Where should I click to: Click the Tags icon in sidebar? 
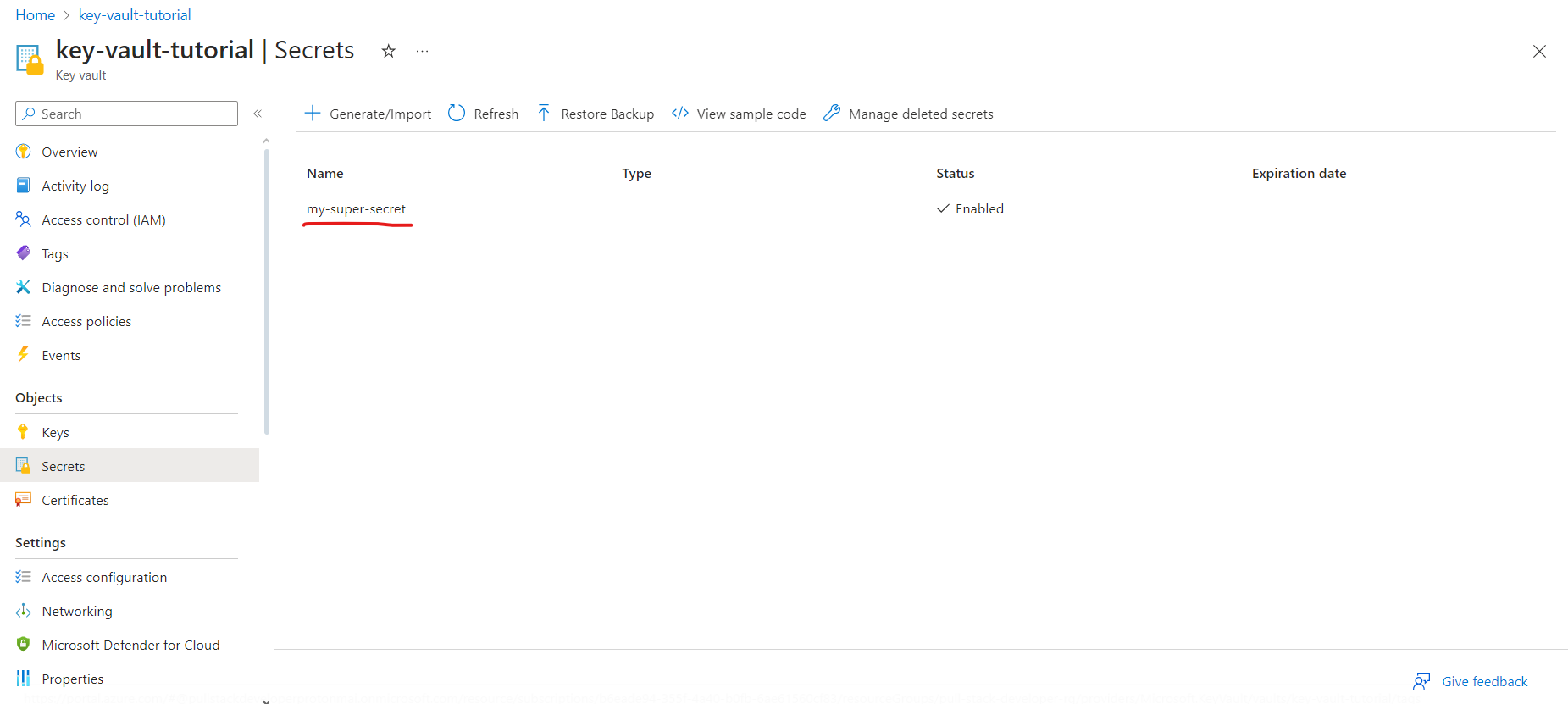23,253
